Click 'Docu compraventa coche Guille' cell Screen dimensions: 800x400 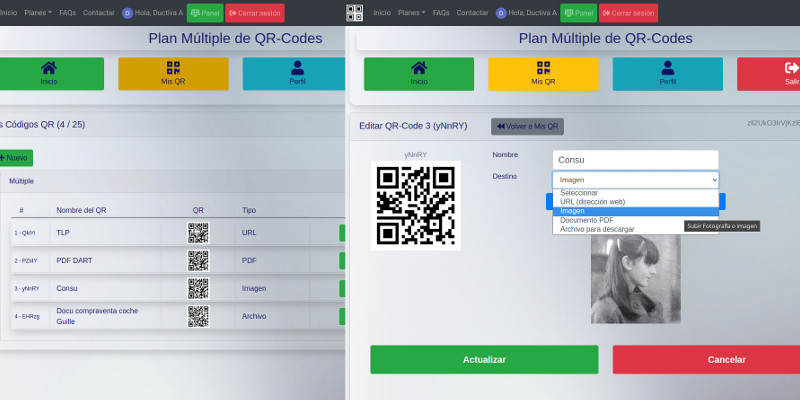tap(97, 316)
